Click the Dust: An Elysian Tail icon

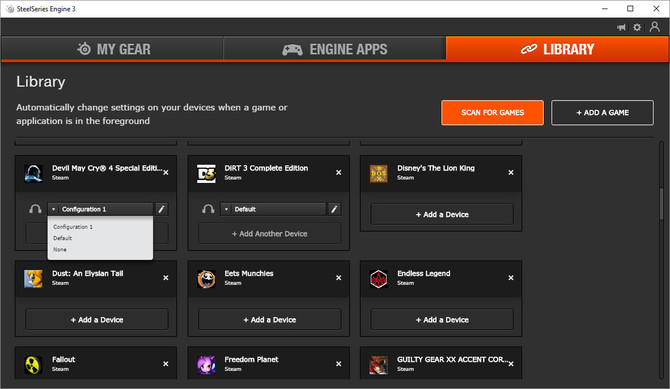tap(33, 279)
